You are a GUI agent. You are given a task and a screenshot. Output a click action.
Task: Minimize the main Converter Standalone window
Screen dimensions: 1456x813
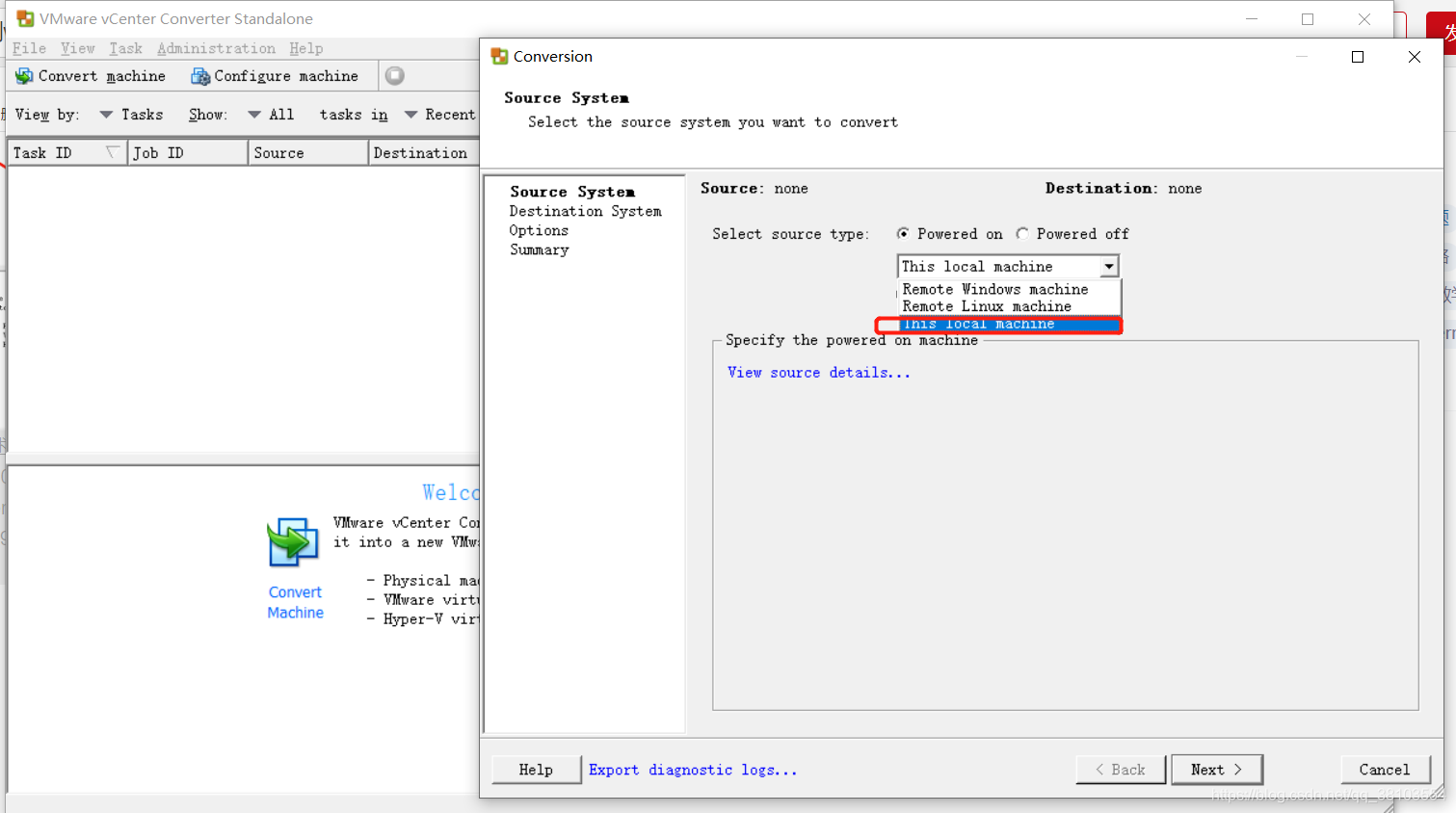click(1252, 18)
